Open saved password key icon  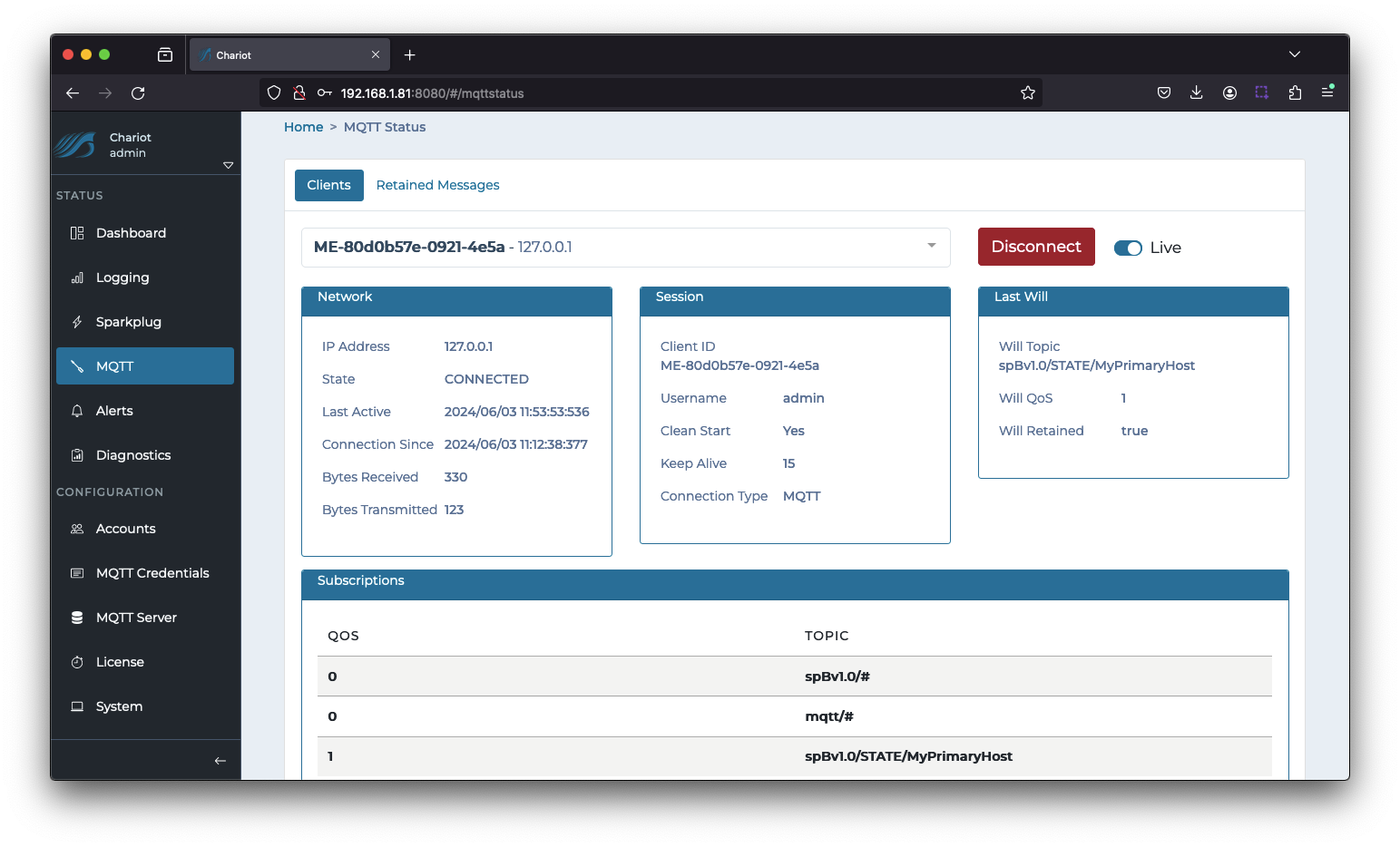click(324, 92)
